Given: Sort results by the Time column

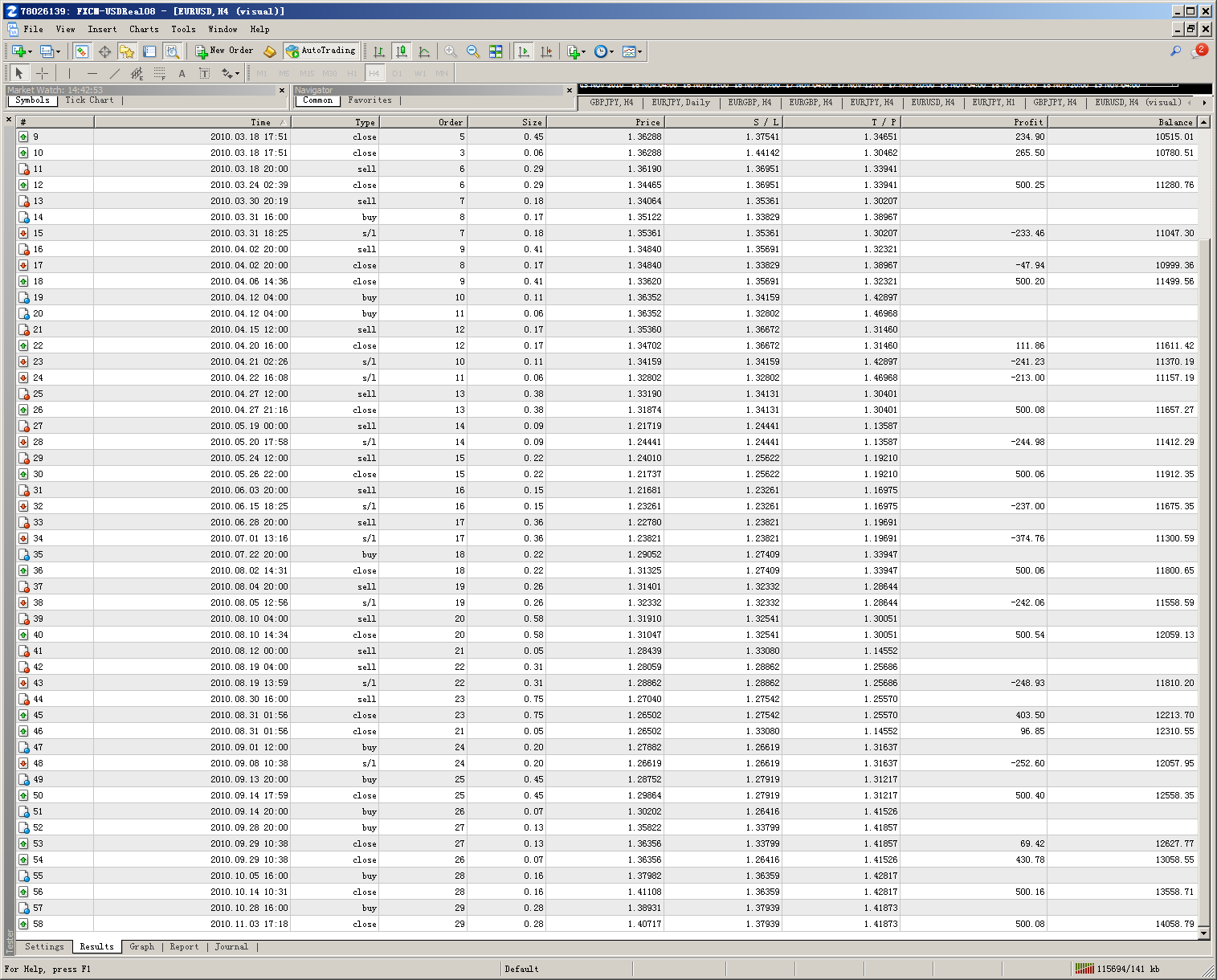Looking at the screenshot, I should click(x=192, y=122).
